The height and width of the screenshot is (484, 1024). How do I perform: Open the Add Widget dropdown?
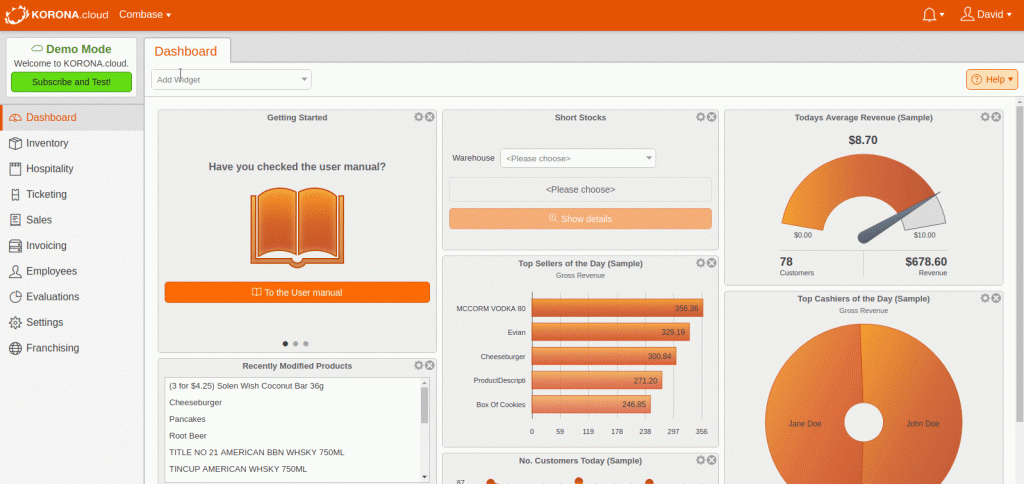click(231, 80)
